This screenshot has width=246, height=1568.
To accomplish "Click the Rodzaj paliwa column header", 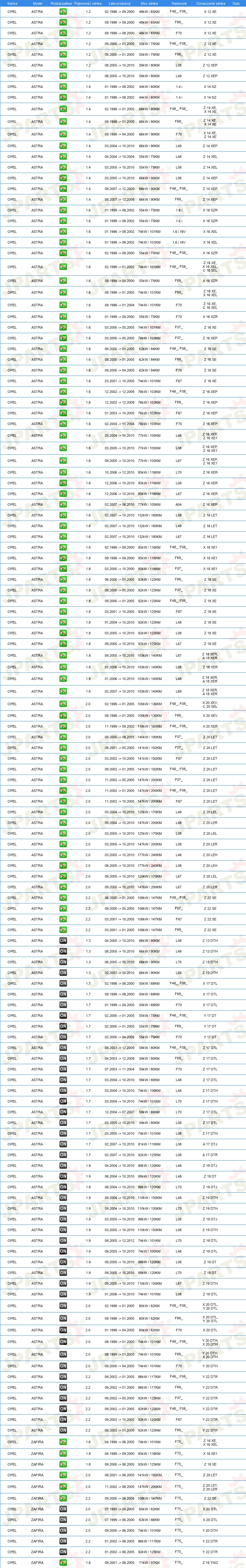I will point(61,3).
